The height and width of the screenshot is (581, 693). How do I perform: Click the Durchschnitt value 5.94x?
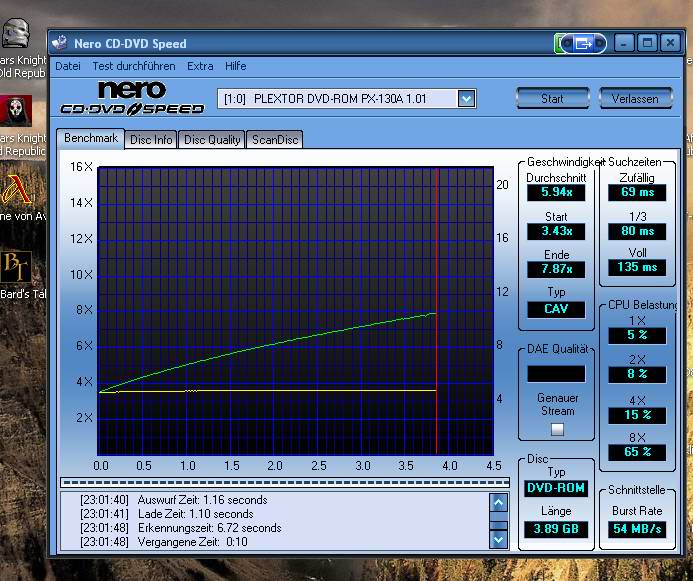[556, 192]
